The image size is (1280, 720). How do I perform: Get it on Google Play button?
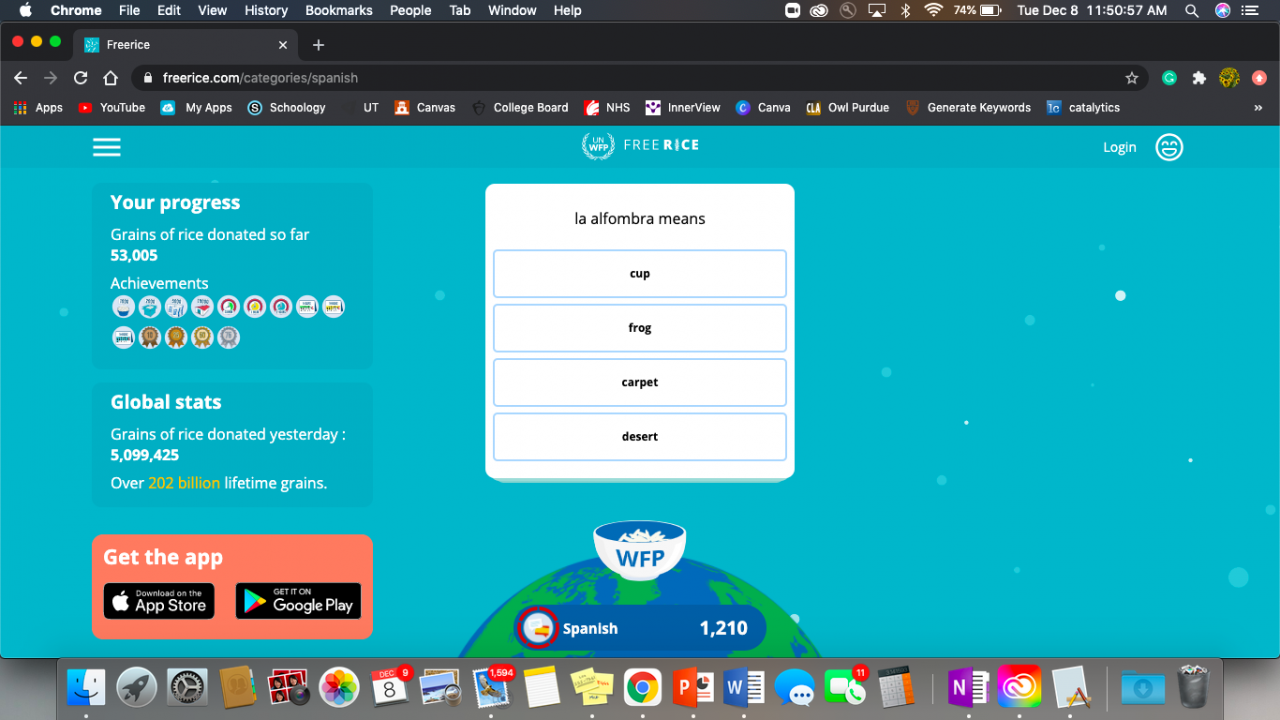click(298, 601)
